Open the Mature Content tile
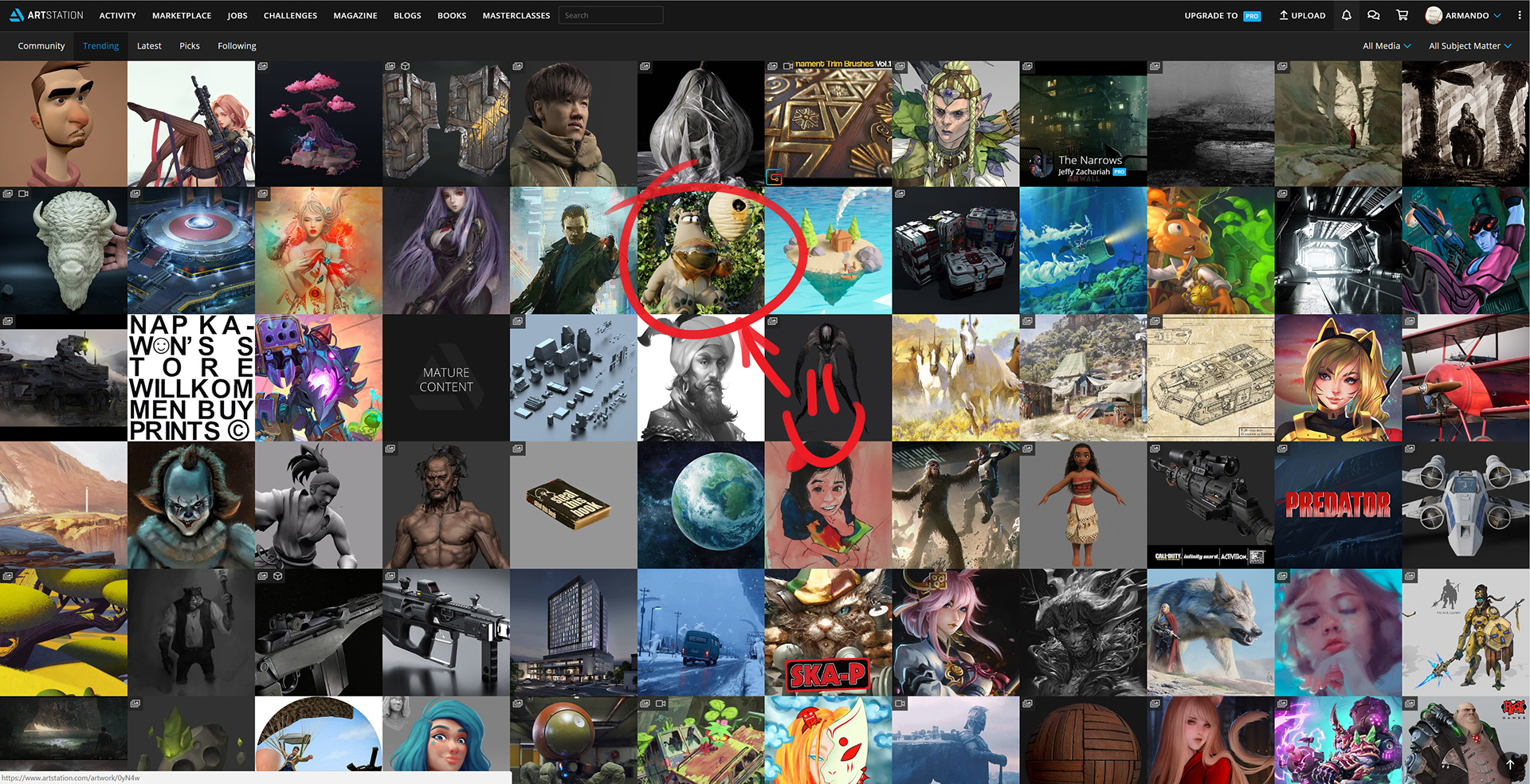 coord(446,378)
